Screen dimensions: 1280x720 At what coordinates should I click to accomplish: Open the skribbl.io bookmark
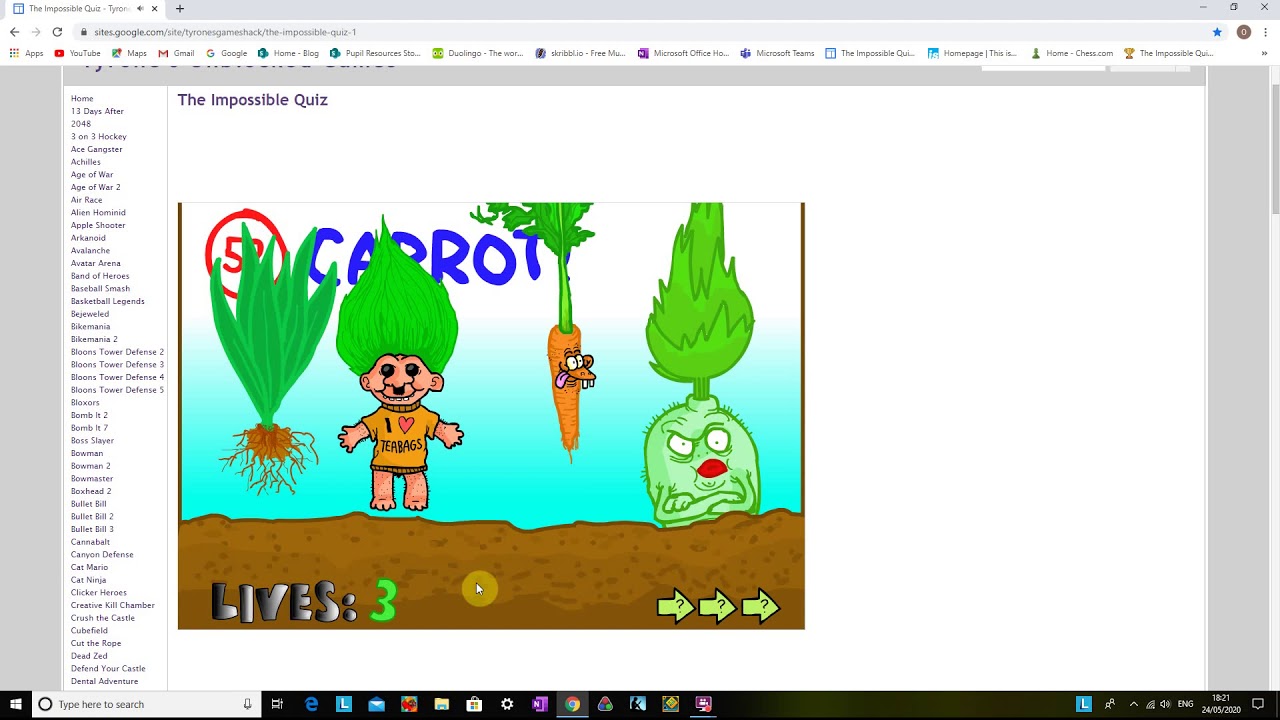pyautogui.click(x=581, y=53)
